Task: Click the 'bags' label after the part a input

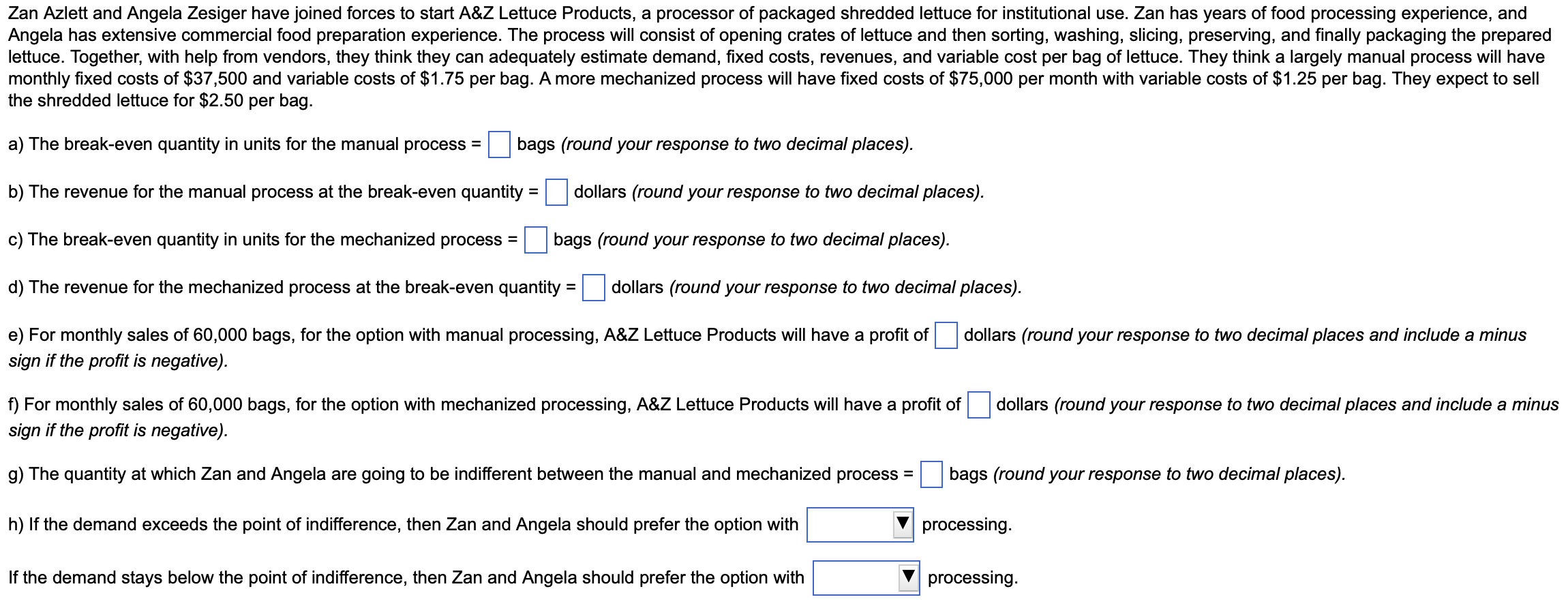Action: tap(536, 145)
